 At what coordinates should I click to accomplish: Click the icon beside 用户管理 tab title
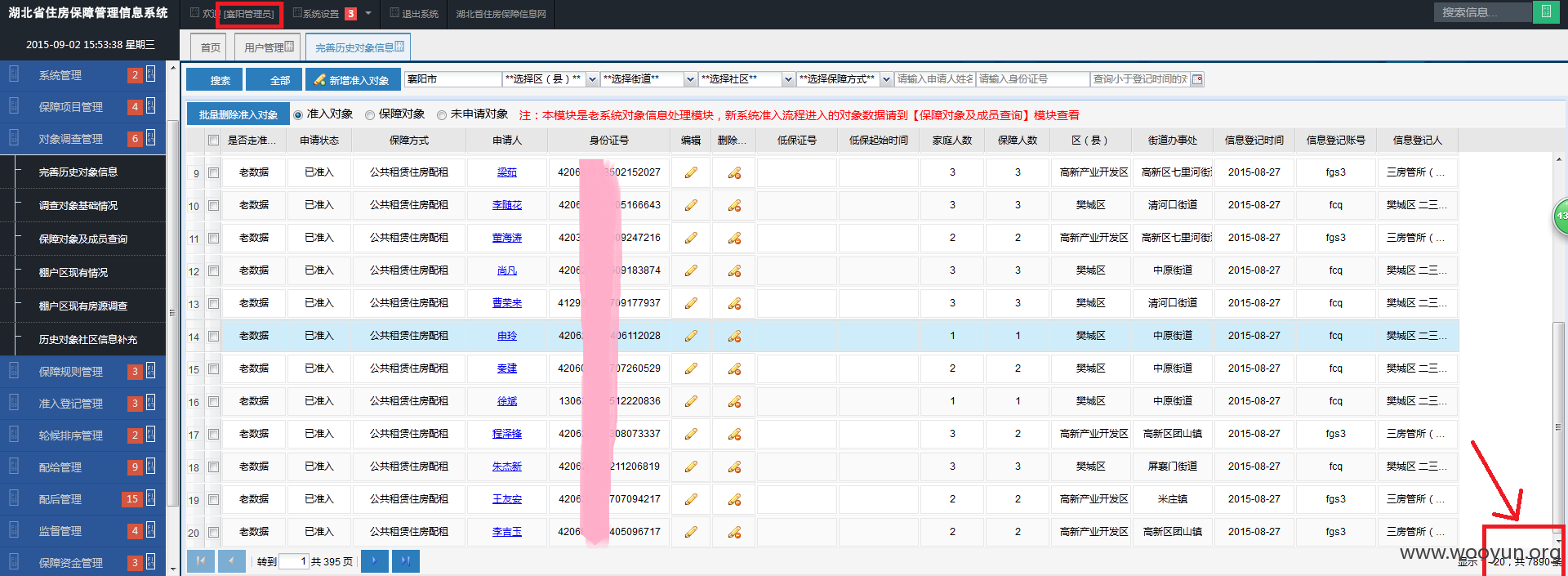pyautogui.click(x=289, y=47)
